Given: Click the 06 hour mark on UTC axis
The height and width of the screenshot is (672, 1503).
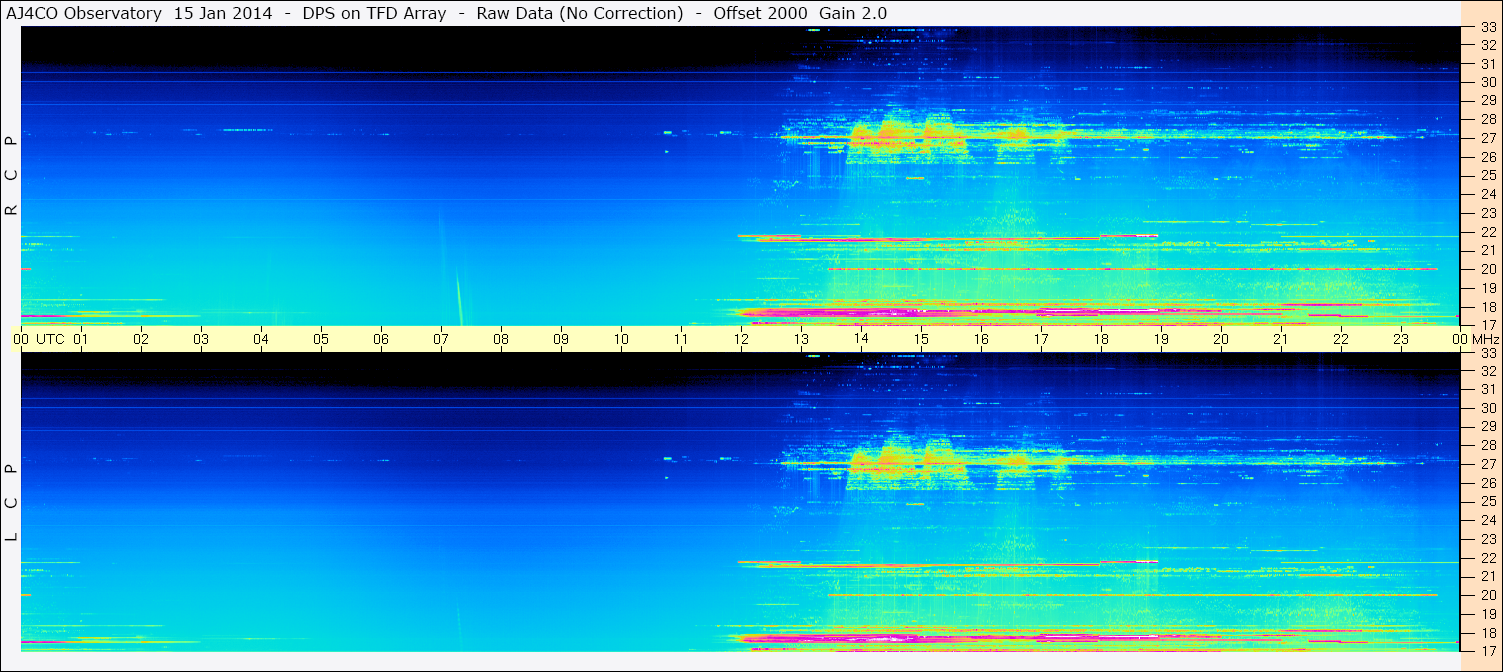Looking at the screenshot, I should point(381,339).
